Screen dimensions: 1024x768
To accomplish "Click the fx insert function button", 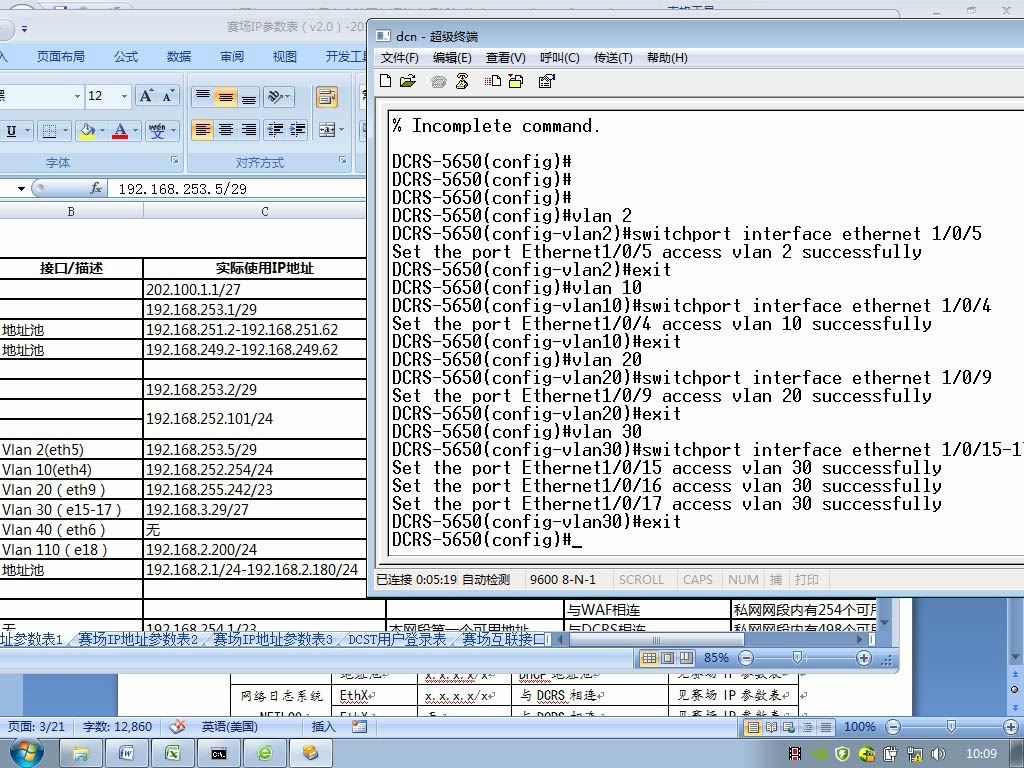I will pyautogui.click(x=96, y=189).
